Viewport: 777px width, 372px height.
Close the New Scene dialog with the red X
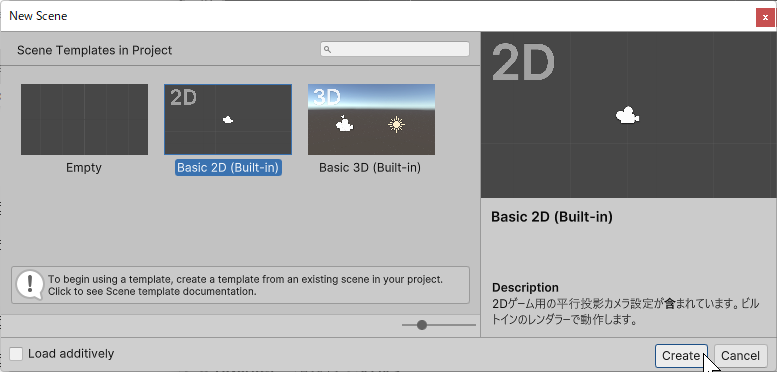[765, 17]
